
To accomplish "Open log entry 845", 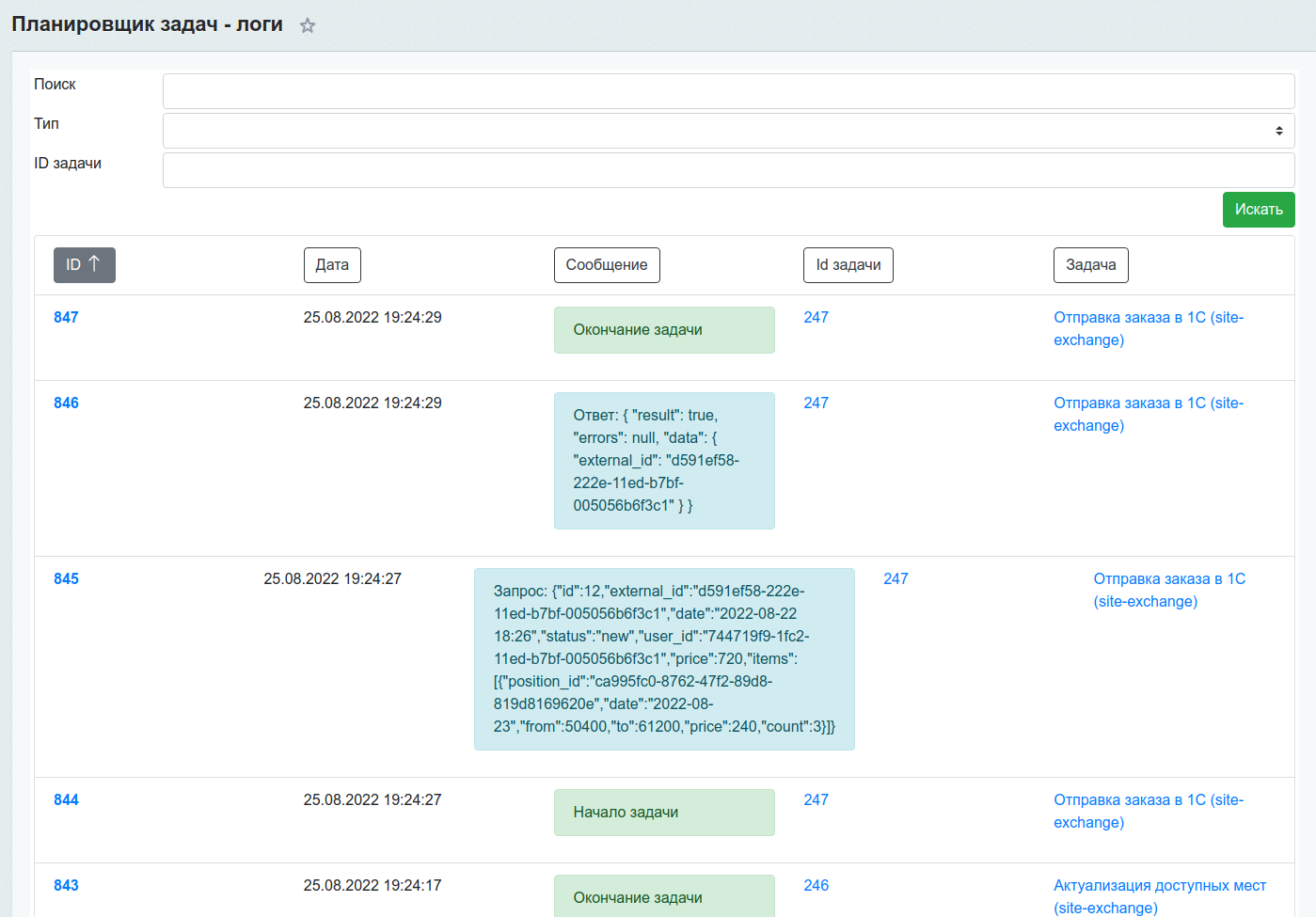I will (66, 579).
